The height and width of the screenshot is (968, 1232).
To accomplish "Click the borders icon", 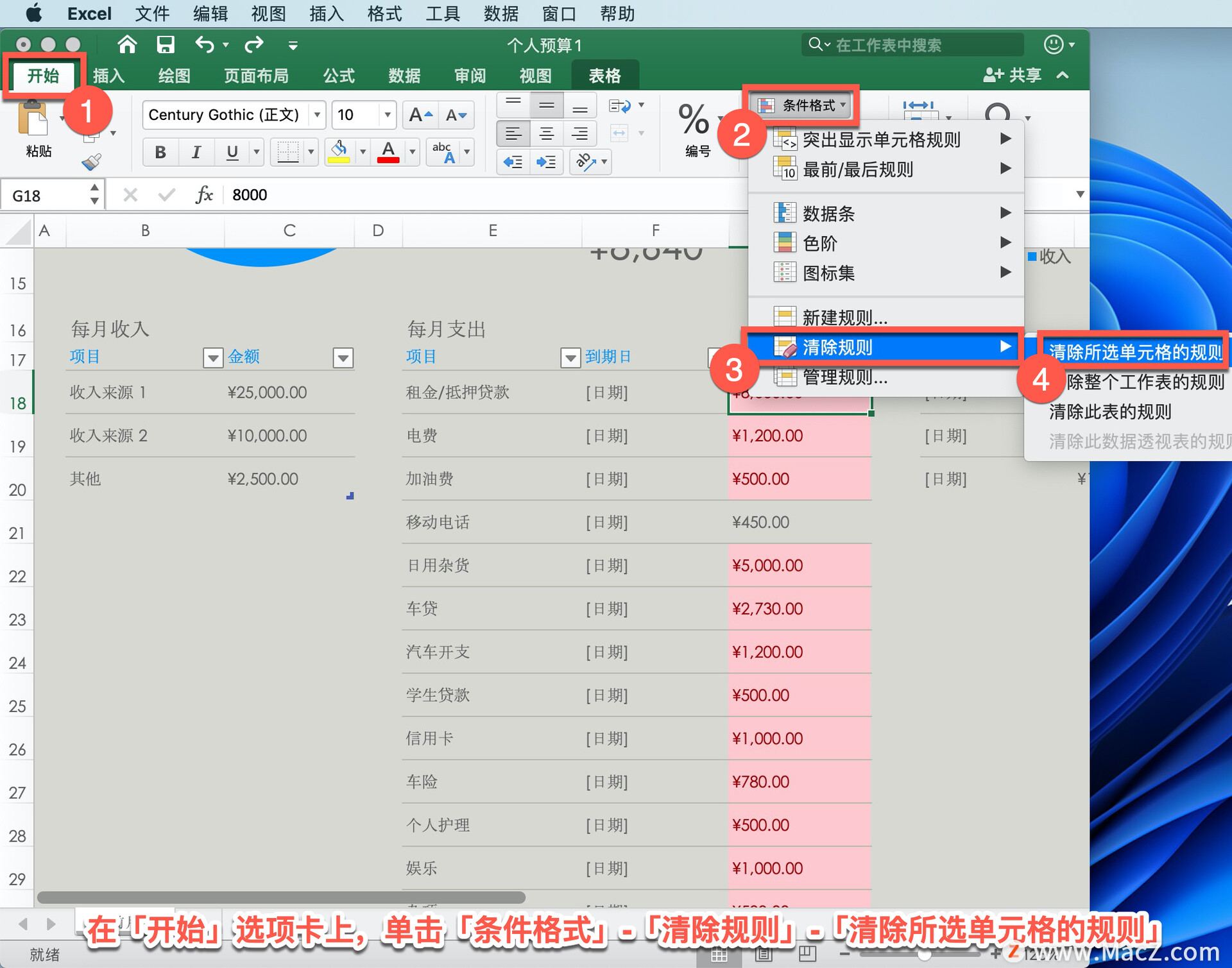I will point(288,152).
